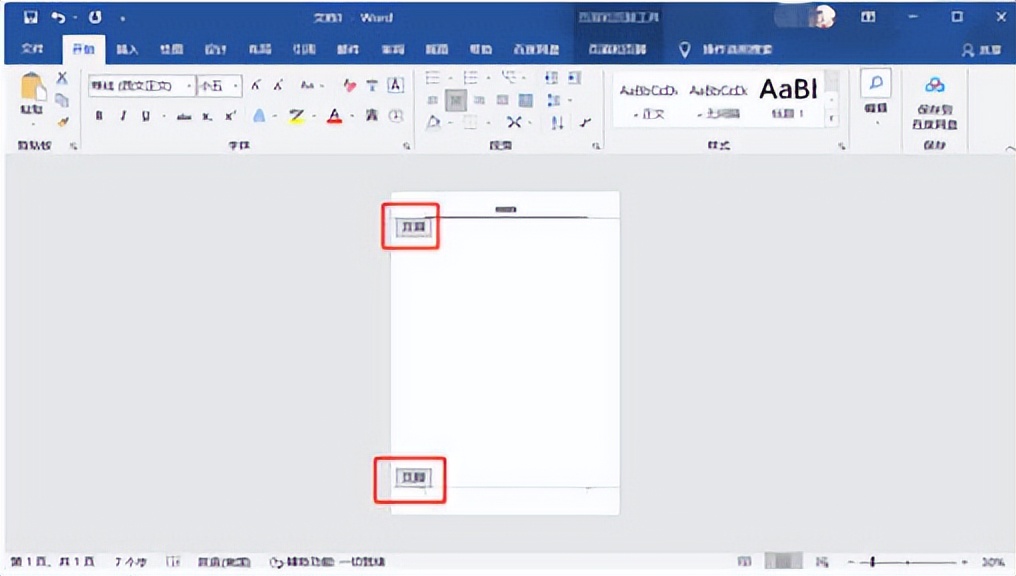Screen dimensions: 1016x576
Task: Align paragraph text right
Action: tap(479, 100)
